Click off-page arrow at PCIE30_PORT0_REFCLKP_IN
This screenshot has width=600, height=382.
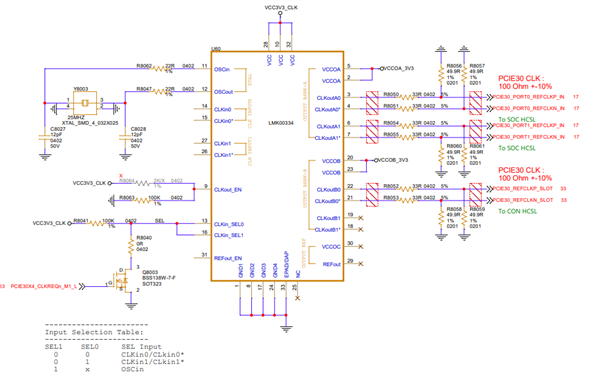[489, 97]
